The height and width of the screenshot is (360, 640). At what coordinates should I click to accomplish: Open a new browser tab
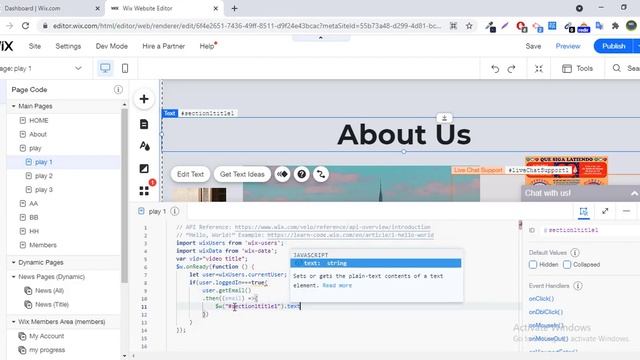[x=234, y=8]
